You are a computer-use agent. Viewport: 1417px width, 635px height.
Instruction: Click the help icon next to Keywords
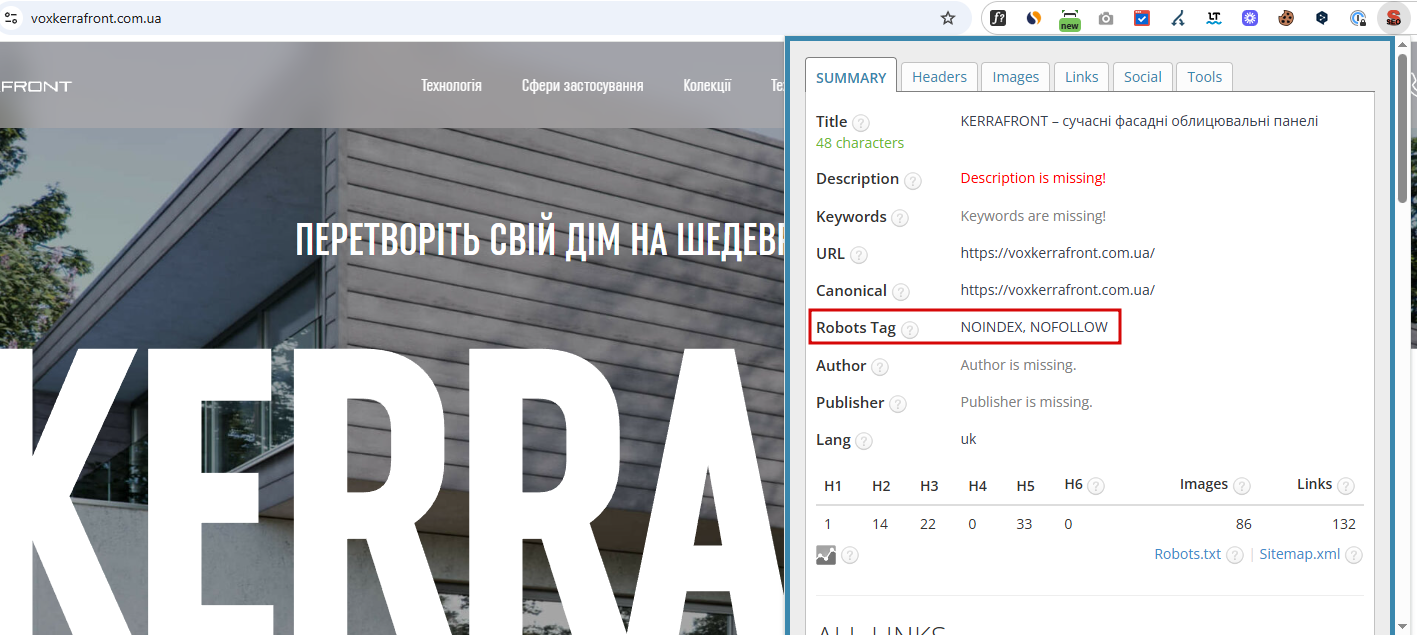tap(900, 218)
